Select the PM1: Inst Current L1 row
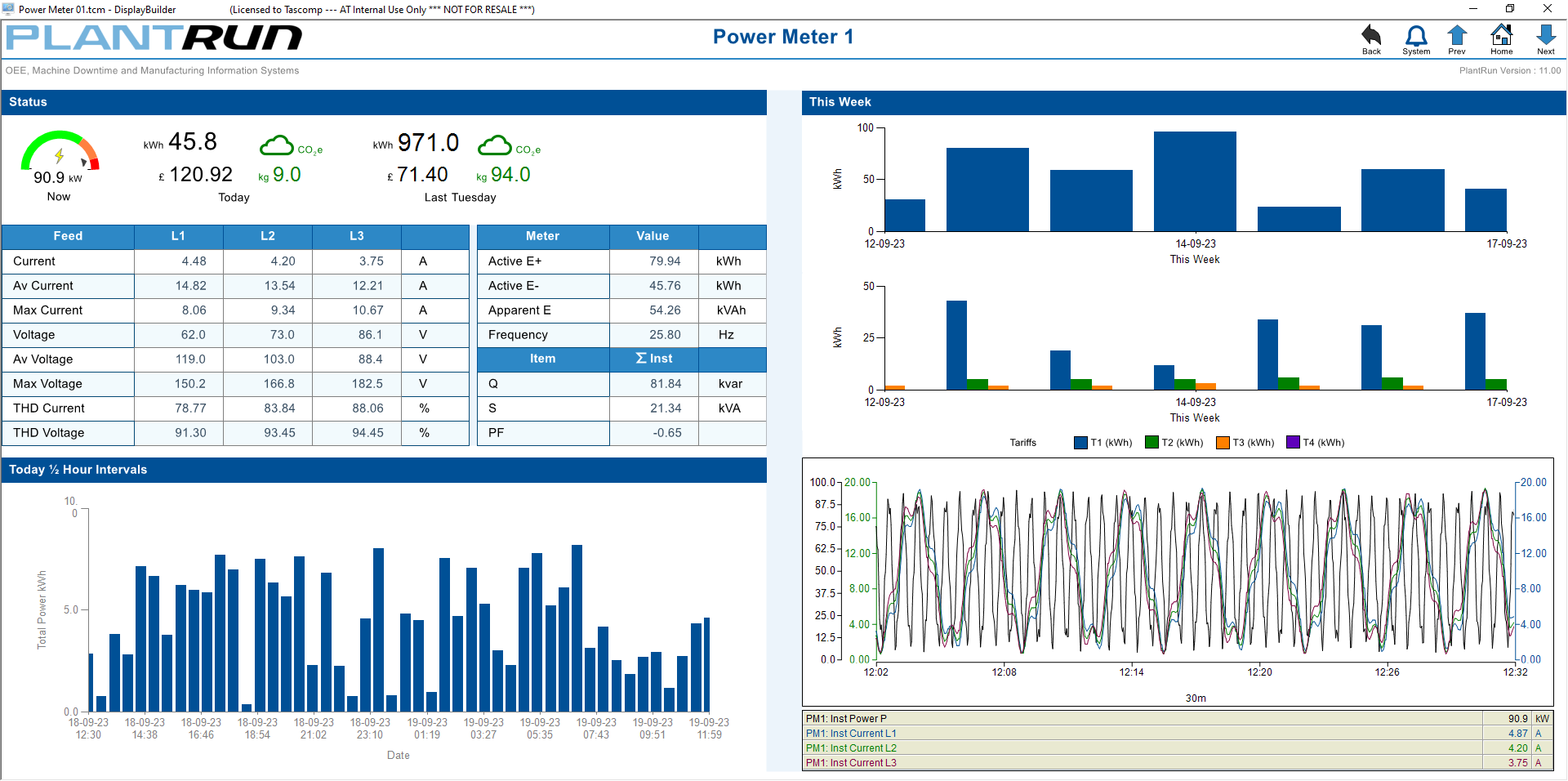The height and width of the screenshot is (781, 1568). pos(1178,734)
